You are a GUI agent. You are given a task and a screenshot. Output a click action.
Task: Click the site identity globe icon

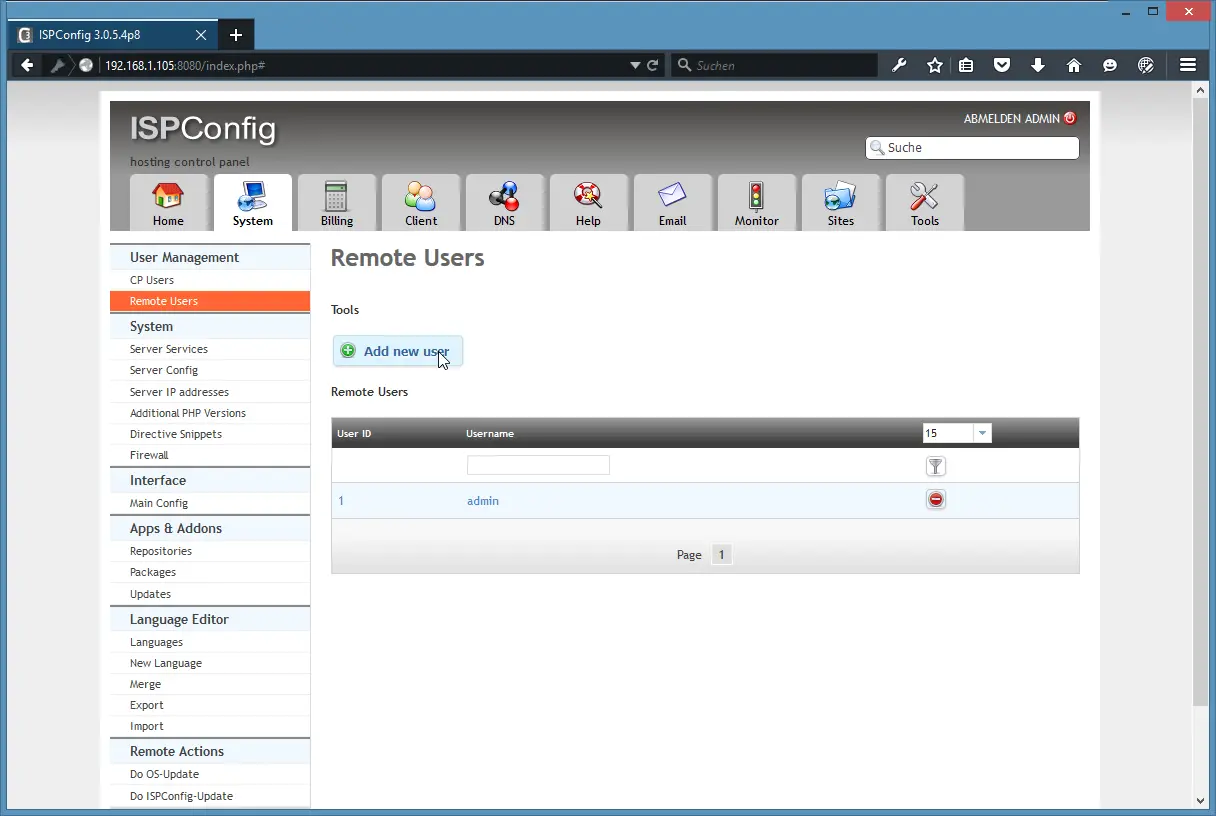click(86, 65)
